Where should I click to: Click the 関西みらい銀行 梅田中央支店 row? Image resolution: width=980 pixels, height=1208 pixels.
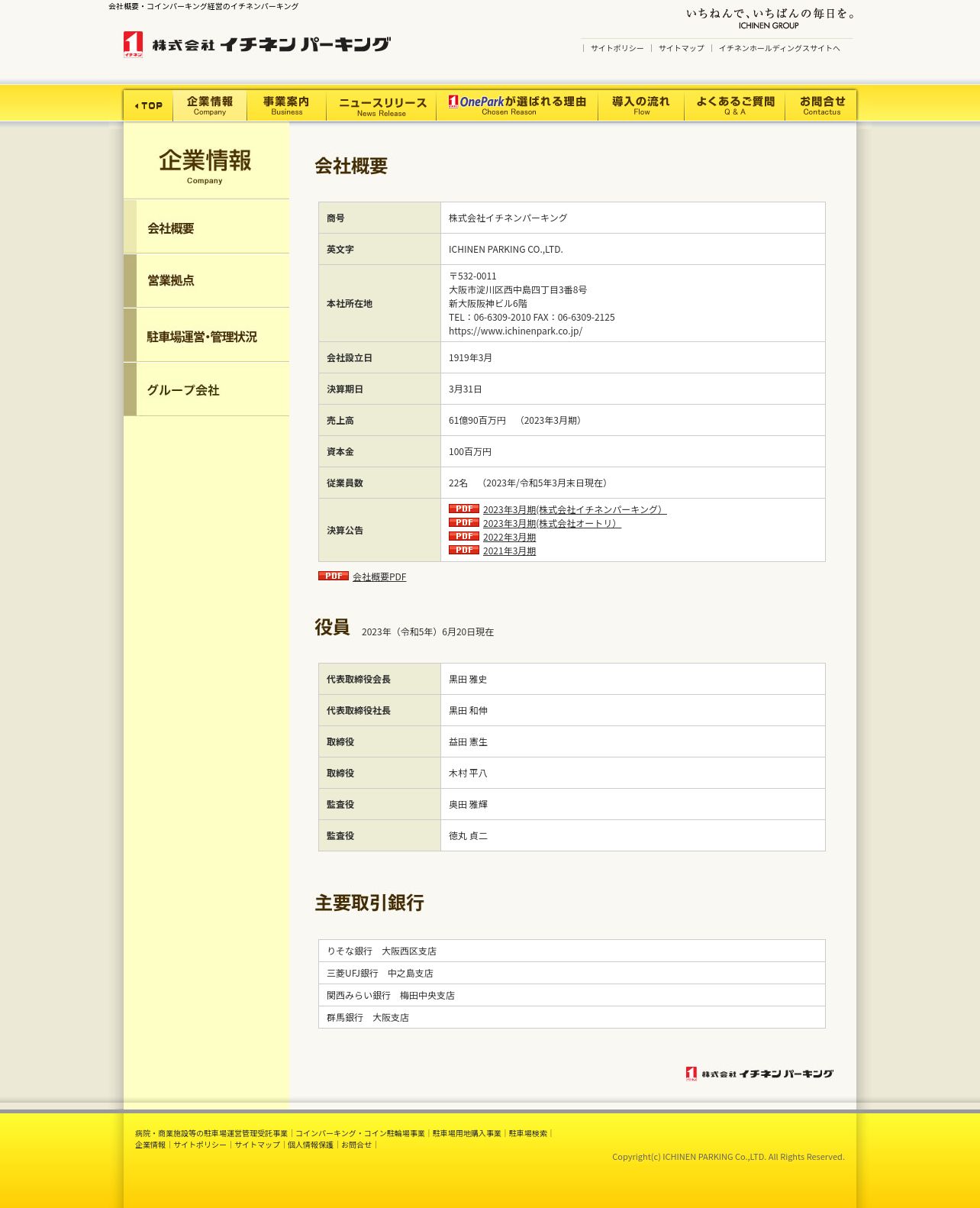point(572,995)
